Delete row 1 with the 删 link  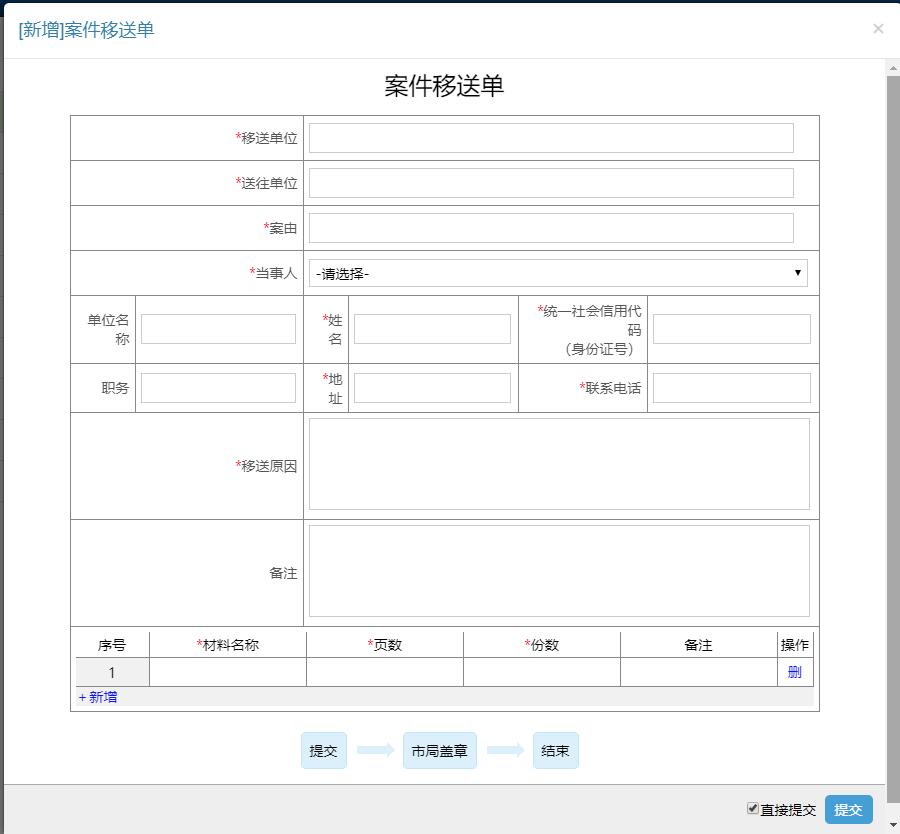click(x=794, y=672)
